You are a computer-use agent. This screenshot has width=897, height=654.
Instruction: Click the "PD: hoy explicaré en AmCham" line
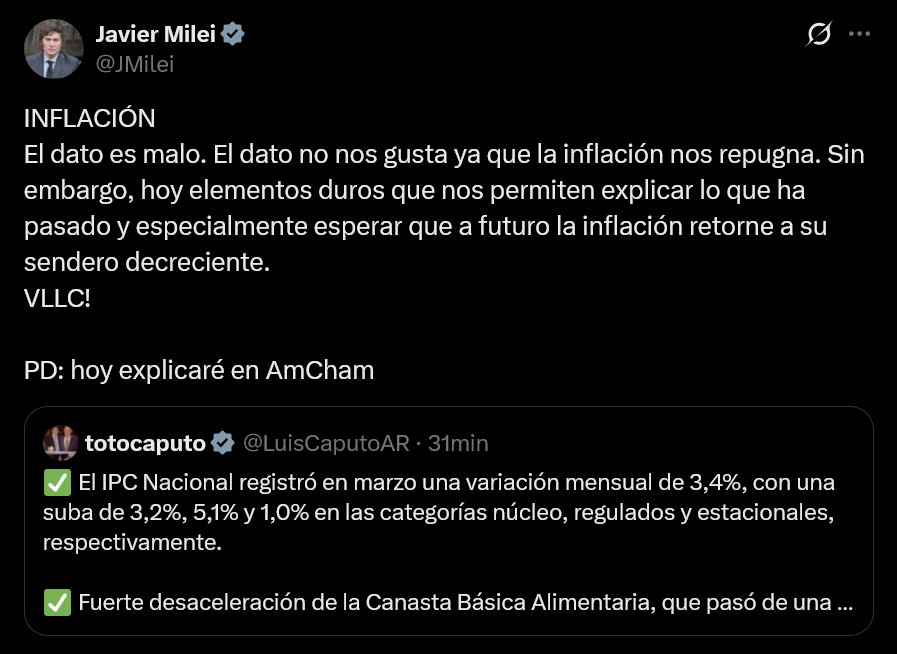coord(198,370)
